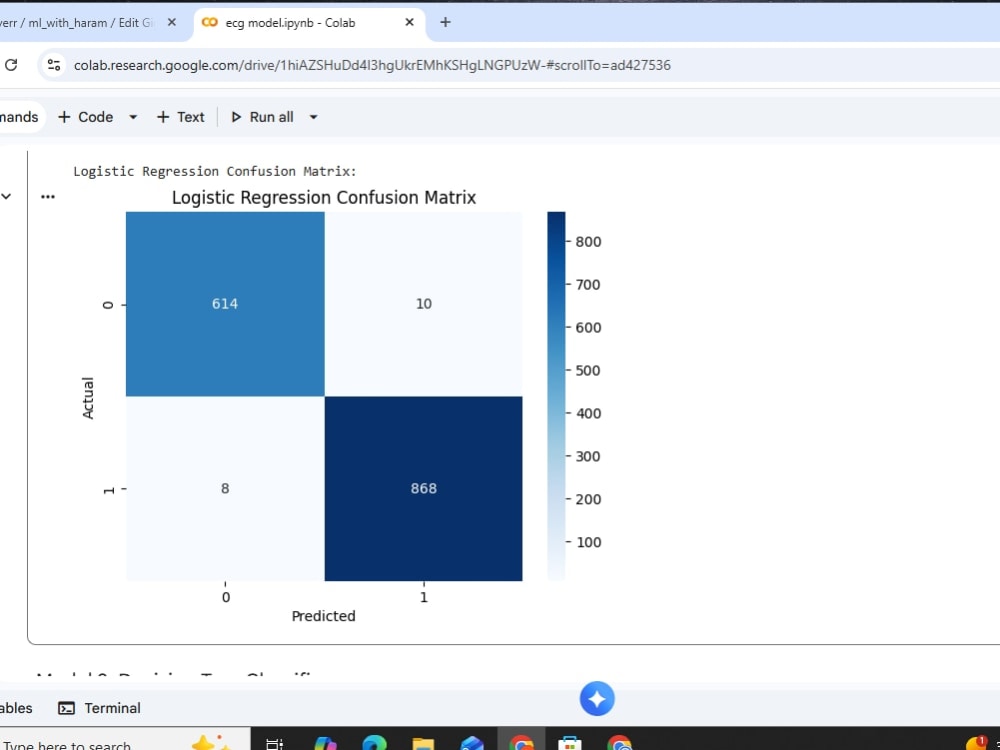Click the plot colorbar gradient

point(556,396)
